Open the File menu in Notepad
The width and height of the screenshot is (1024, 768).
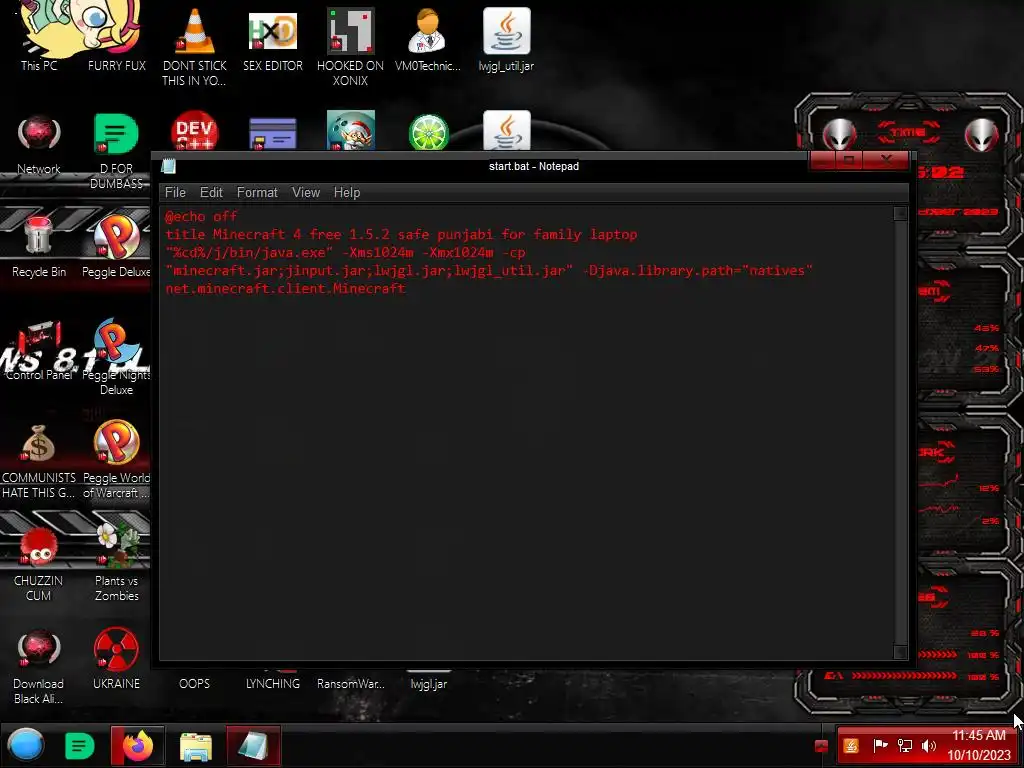coord(175,193)
